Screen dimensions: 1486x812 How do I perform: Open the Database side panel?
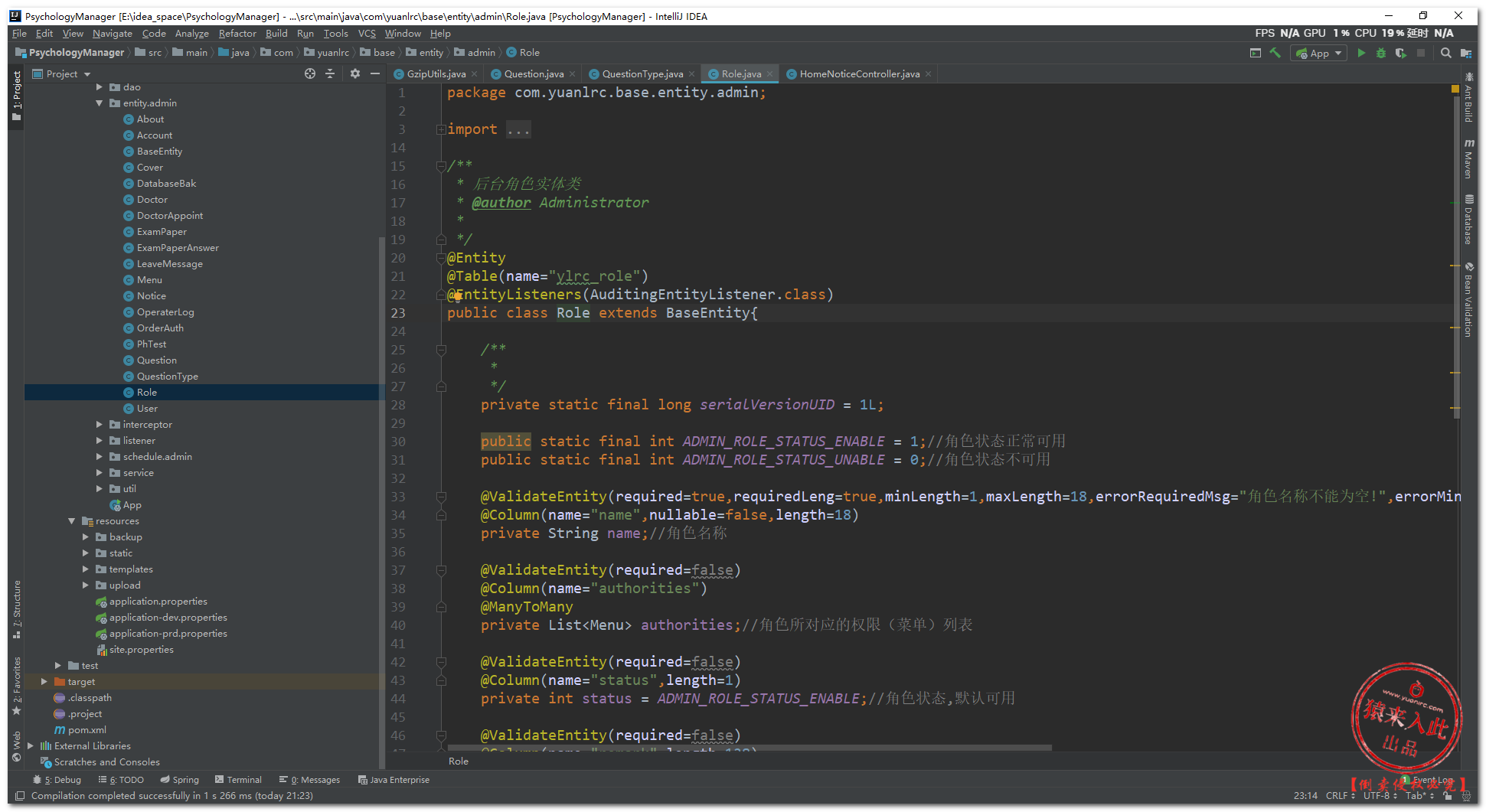tap(1468, 220)
